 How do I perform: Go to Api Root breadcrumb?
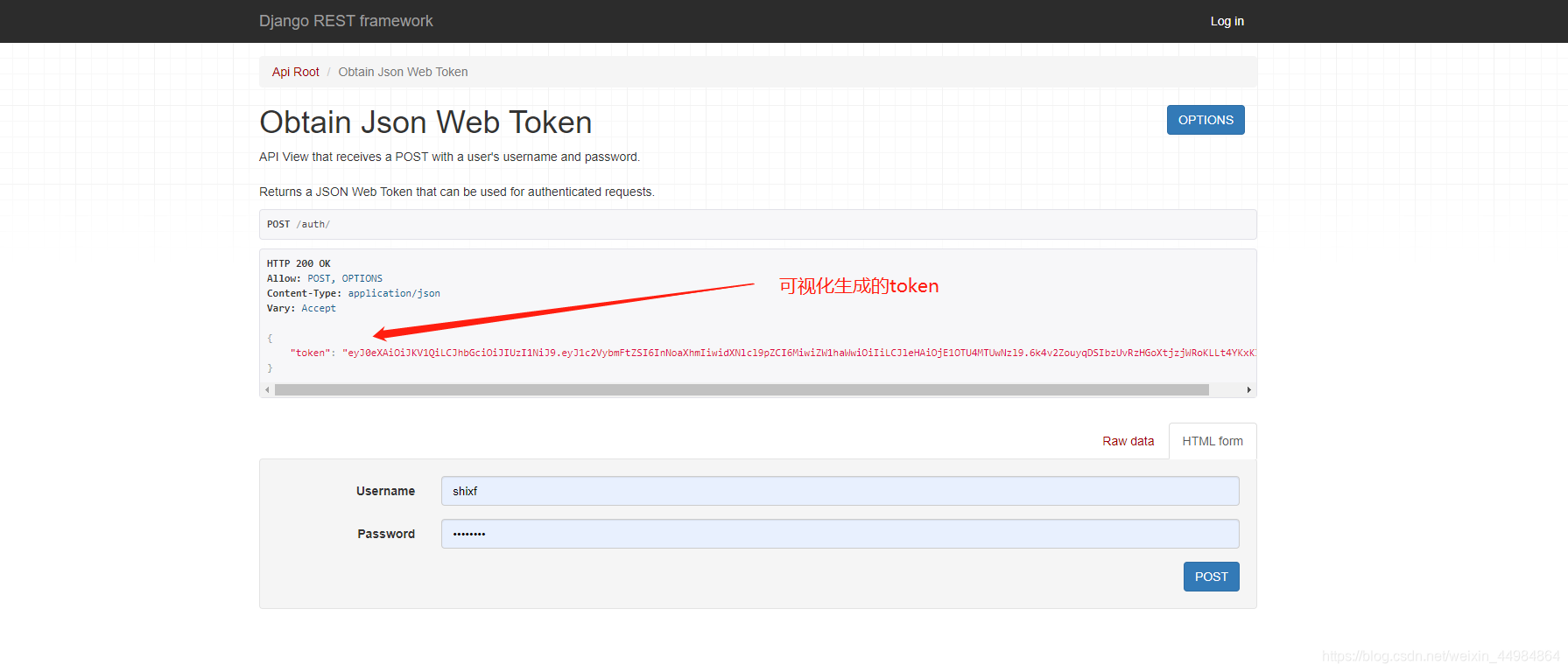pos(295,72)
